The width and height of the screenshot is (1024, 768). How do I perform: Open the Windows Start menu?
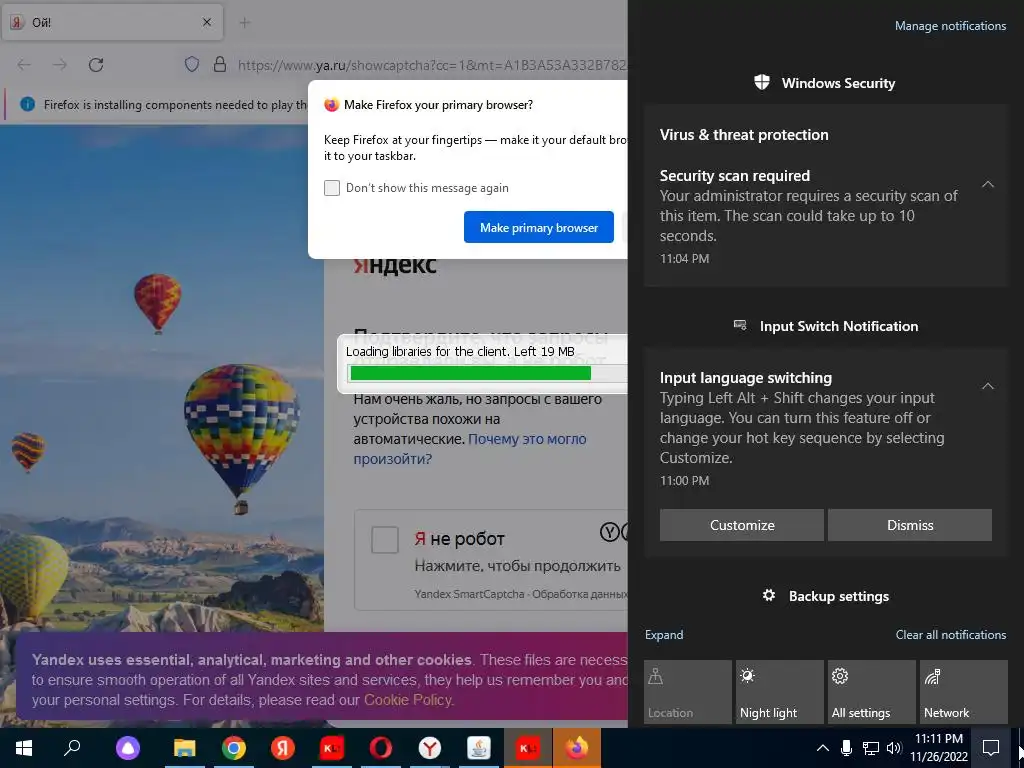pyautogui.click(x=24, y=748)
